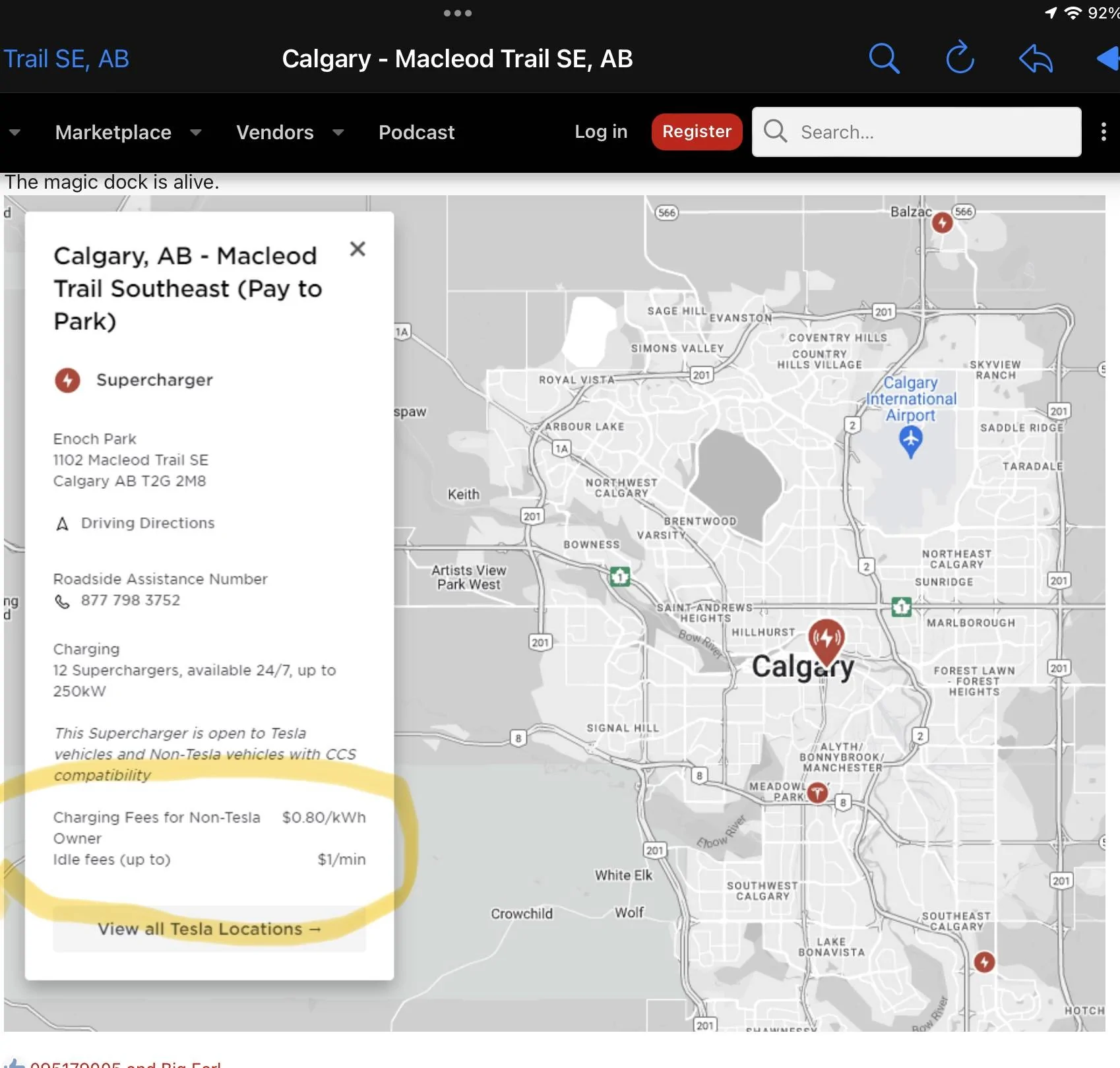
Task: Select Supercharger pin in Southeast Calgary
Action: click(x=984, y=962)
